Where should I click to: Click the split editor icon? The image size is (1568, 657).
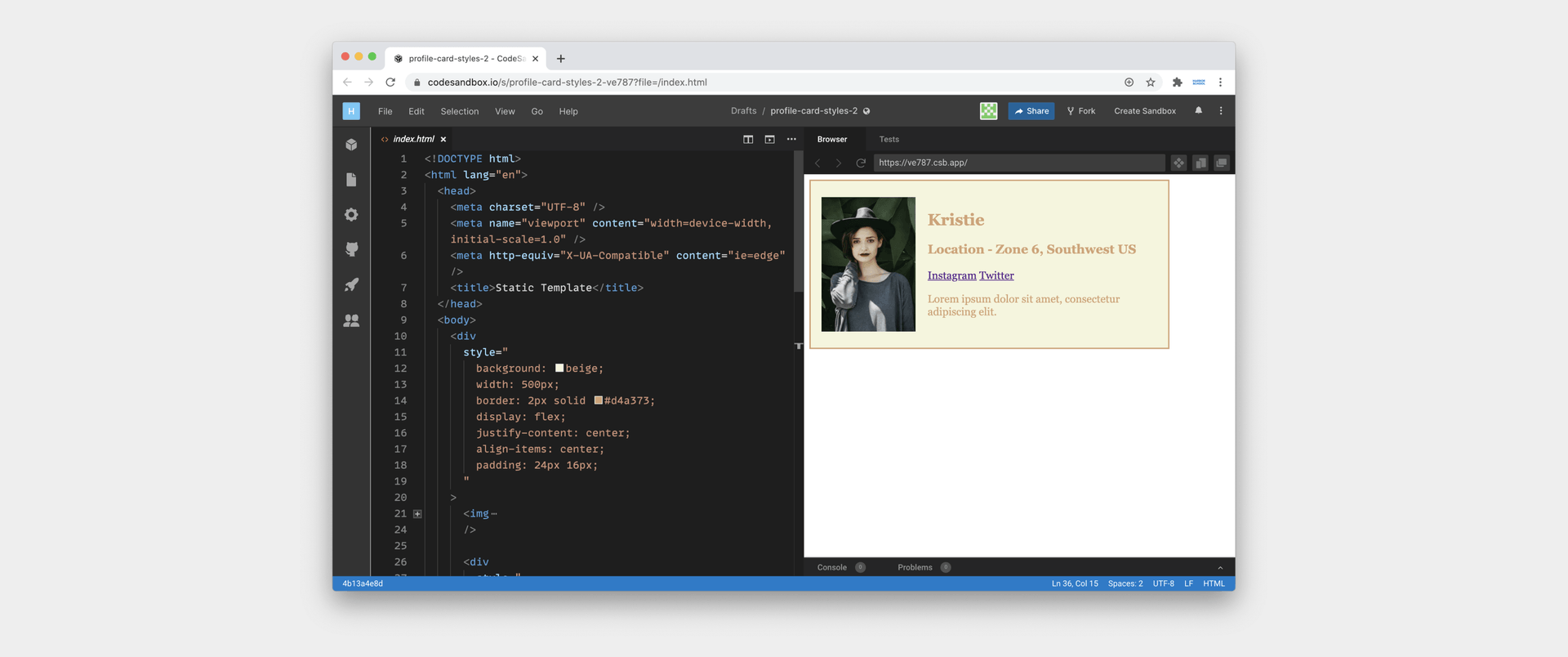click(x=748, y=139)
